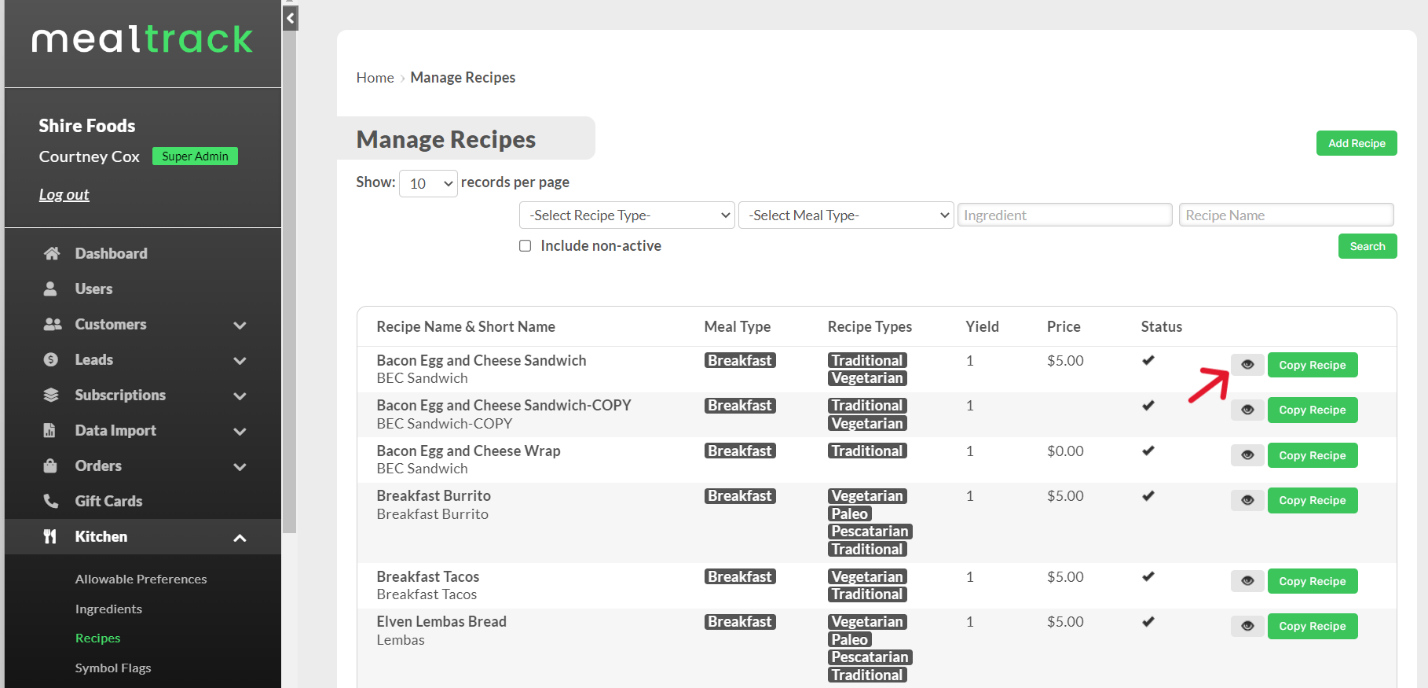Click the Recipe Name & Short Name column header
Viewport: 1428px width, 688px height.
click(466, 327)
